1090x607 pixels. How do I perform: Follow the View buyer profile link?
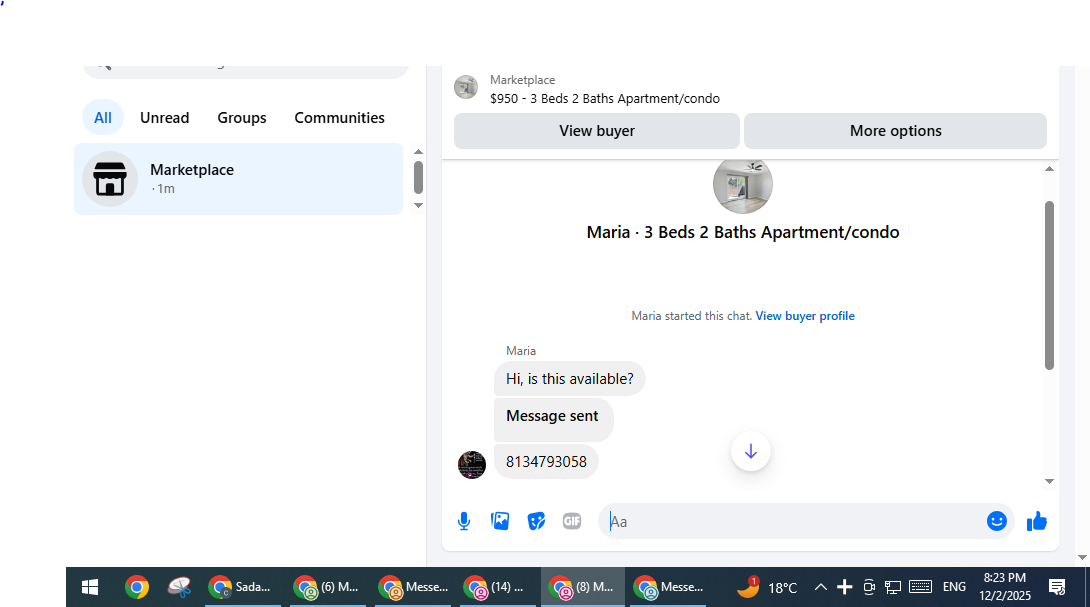805,316
